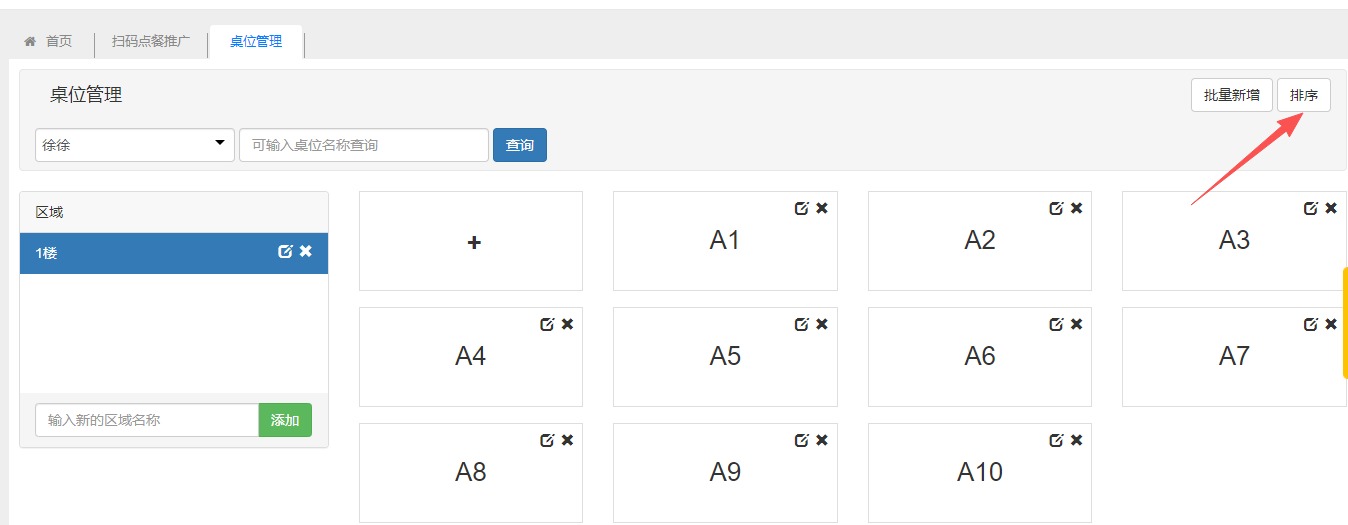Viewport: 1348px width, 525px height.
Task: Click the edit icon on table A8
Action: point(547,440)
